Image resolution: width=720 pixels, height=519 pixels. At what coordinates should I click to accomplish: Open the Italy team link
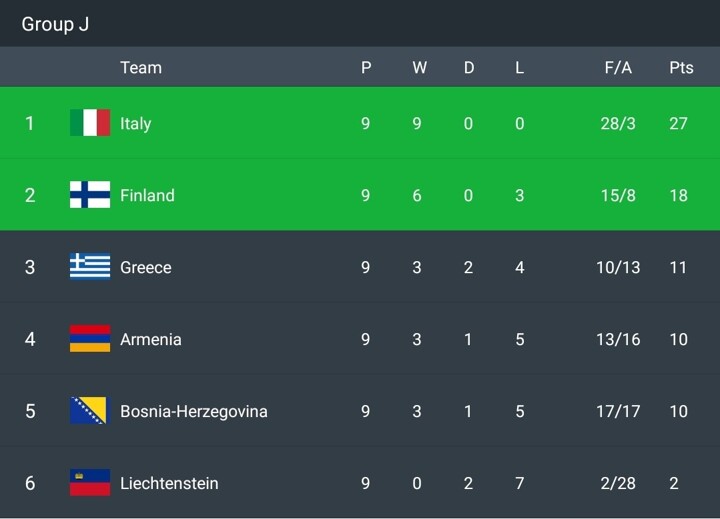pyautogui.click(x=136, y=123)
